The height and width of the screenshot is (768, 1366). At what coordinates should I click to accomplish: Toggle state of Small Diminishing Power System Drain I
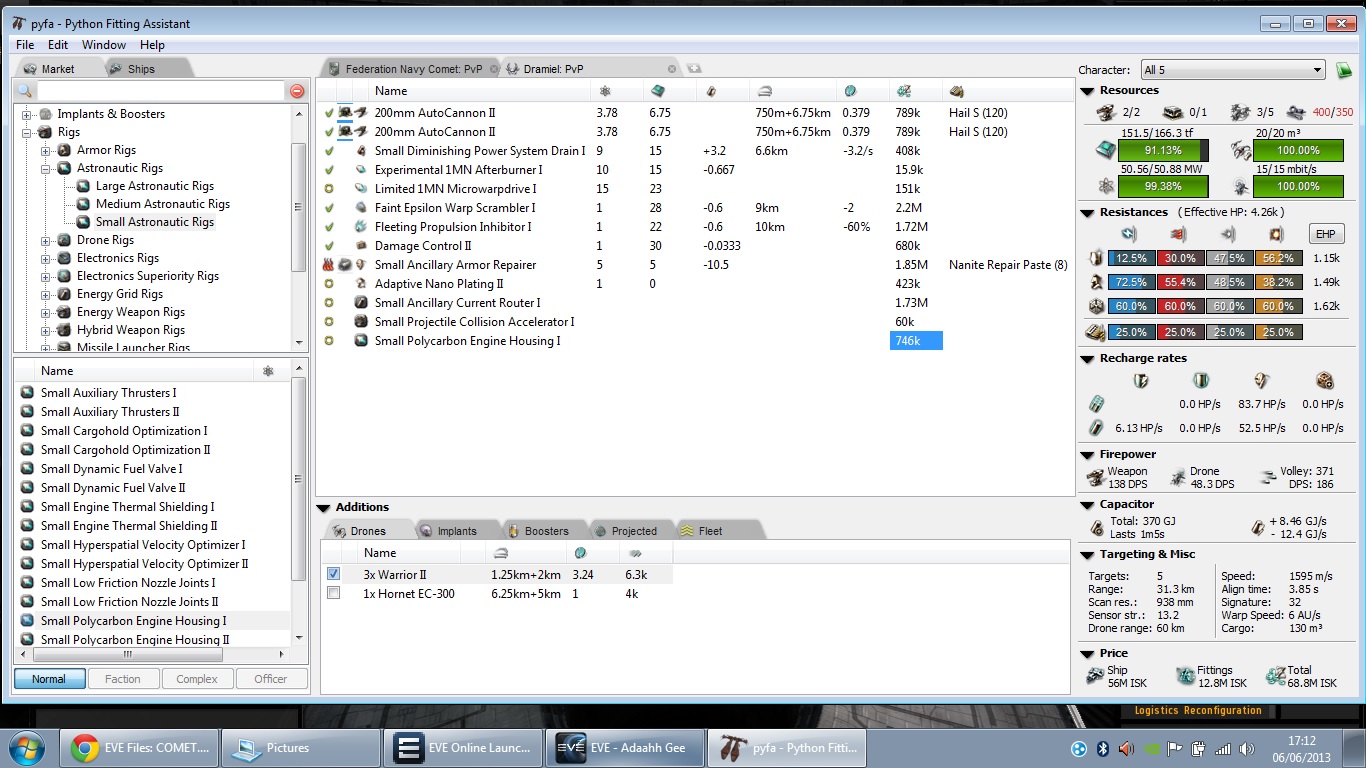[x=329, y=151]
